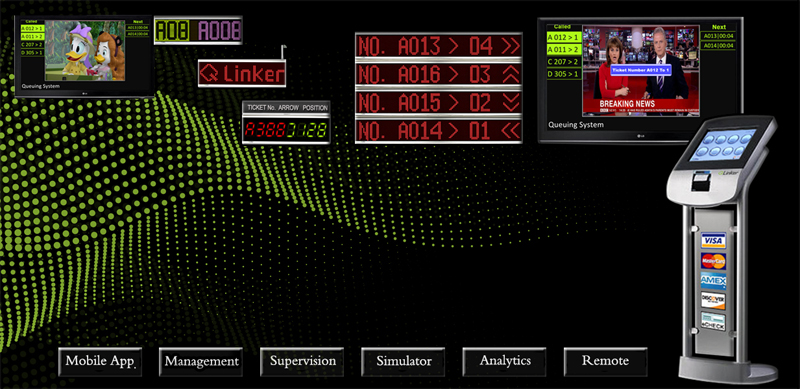Click the left arrows on A014 row
The height and width of the screenshot is (389, 800).
pyautogui.click(x=510, y=131)
